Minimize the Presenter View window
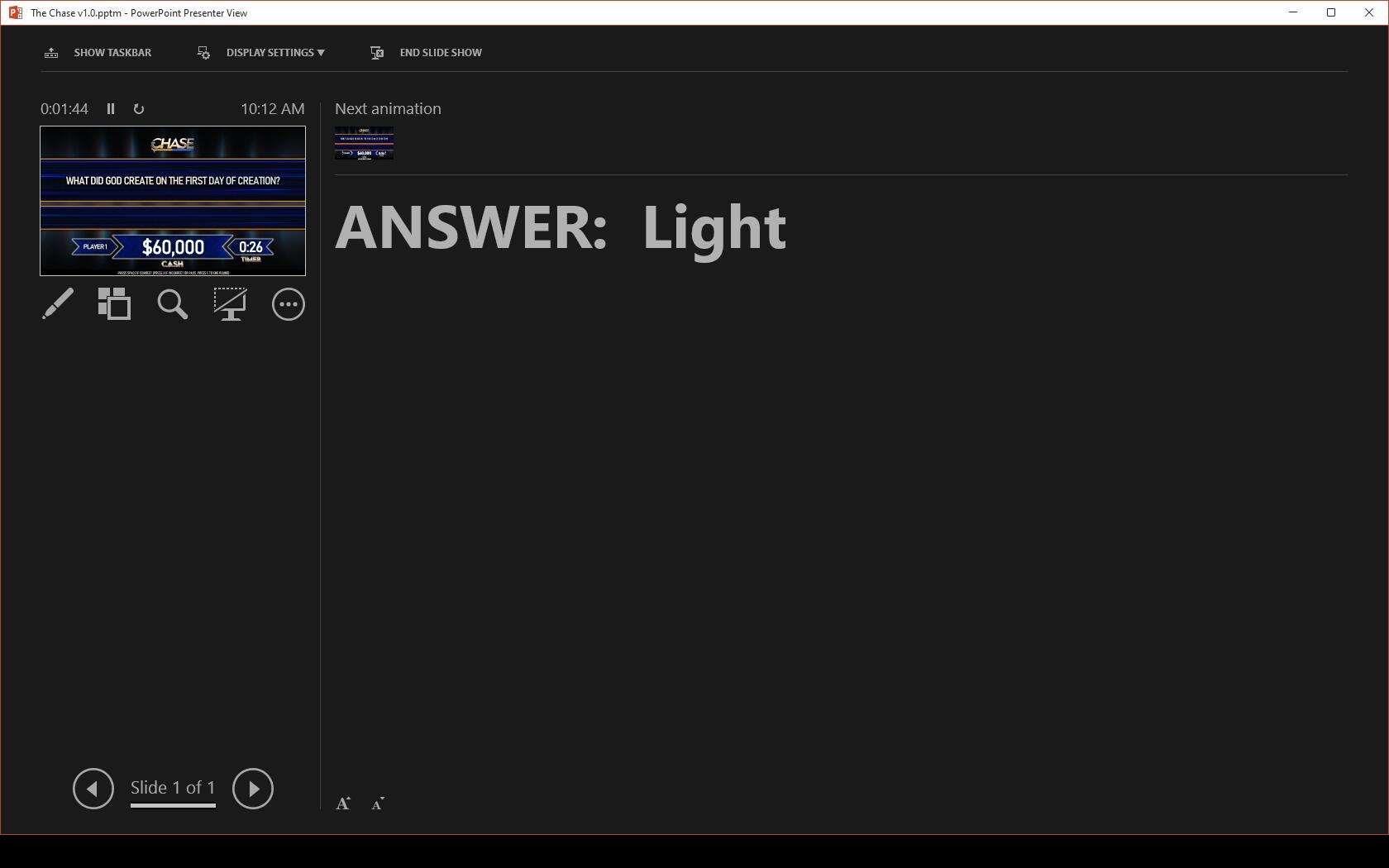Screen dimensions: 1389x868 coord(1293,13)
